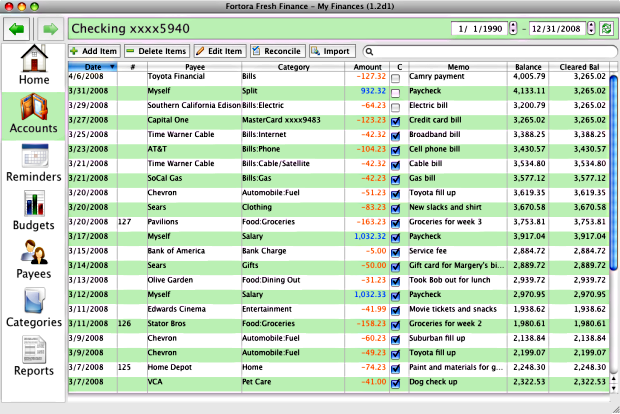The height and width of the screenshot is (414, 620).
Task: Go forward with the green right arrow
Action: (x=50, y=29)
